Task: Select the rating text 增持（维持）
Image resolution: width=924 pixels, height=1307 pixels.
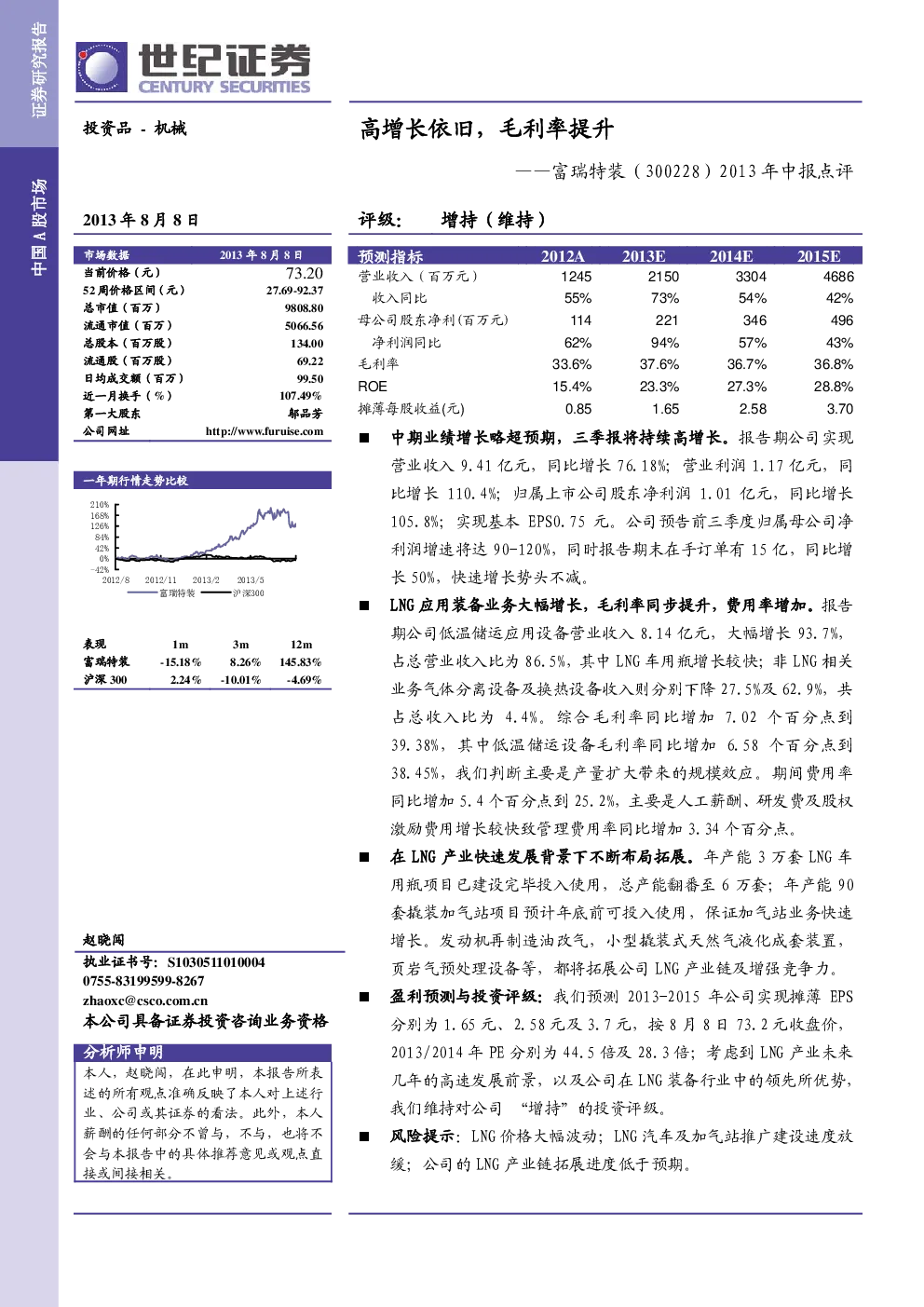Action: [x=494, y=220]
